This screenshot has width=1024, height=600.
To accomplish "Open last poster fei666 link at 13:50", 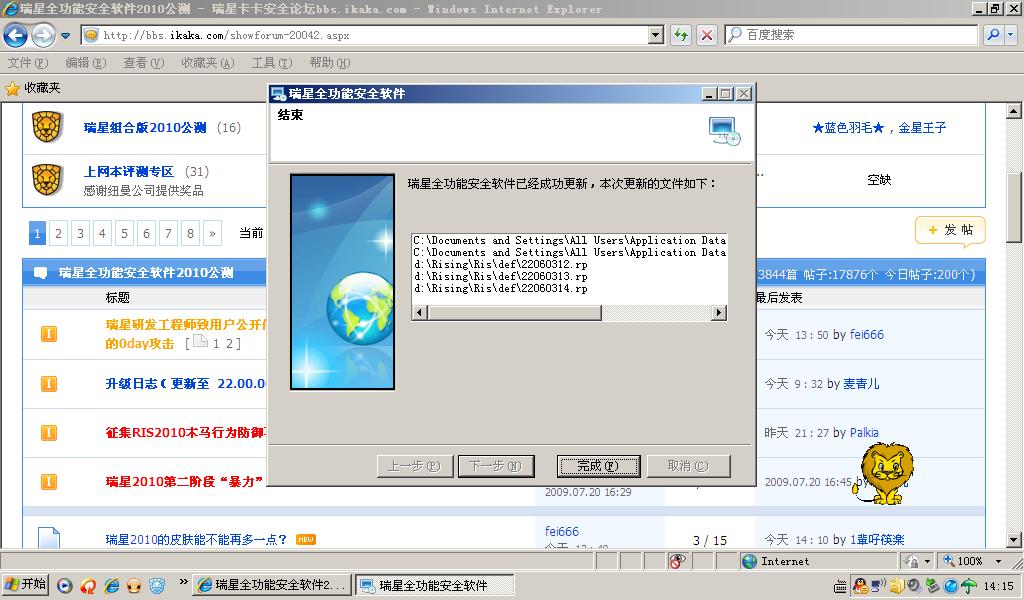I will coord(867,335).
